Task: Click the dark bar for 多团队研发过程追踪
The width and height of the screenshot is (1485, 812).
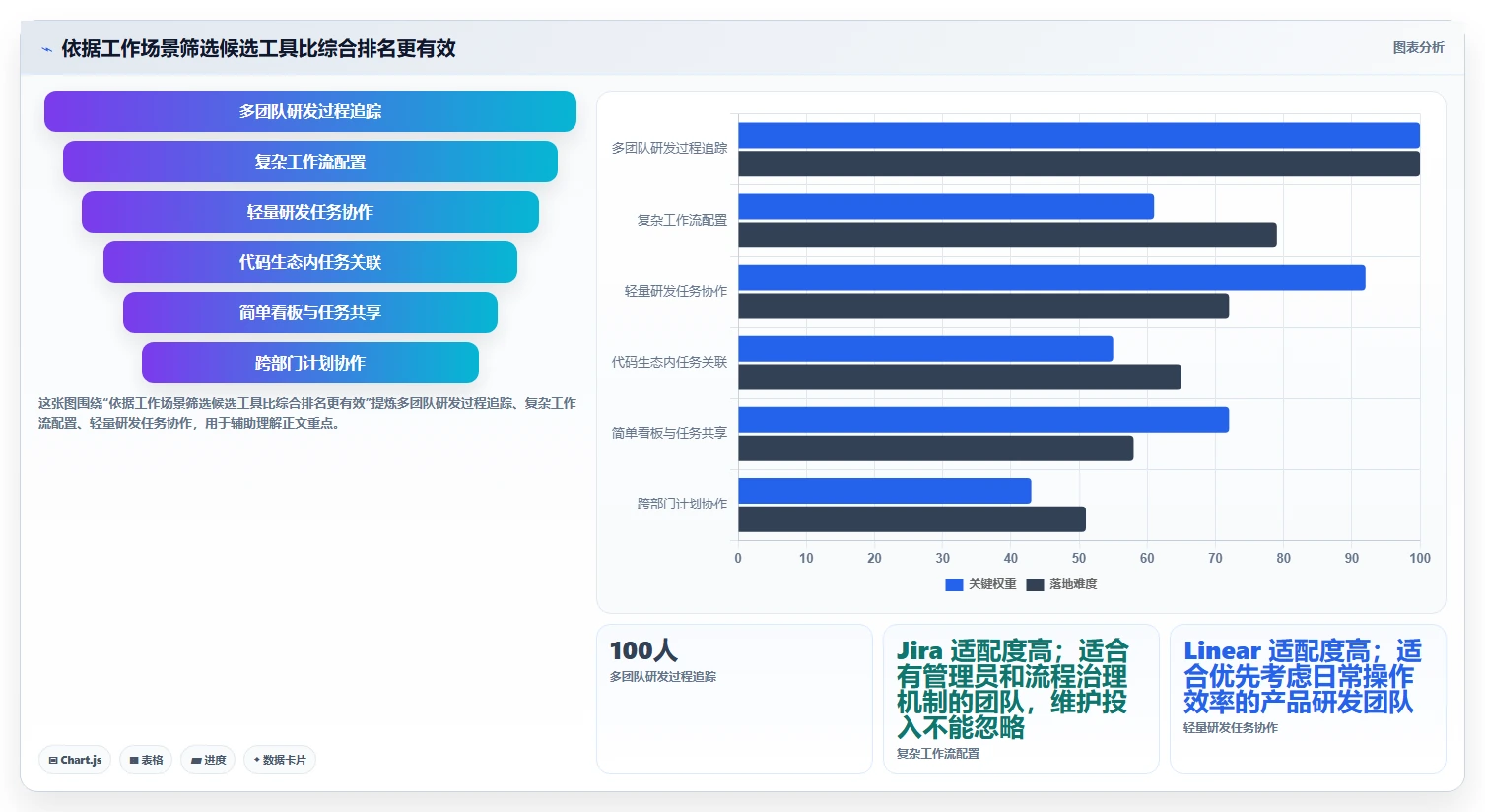Action: pos(1079,164)
